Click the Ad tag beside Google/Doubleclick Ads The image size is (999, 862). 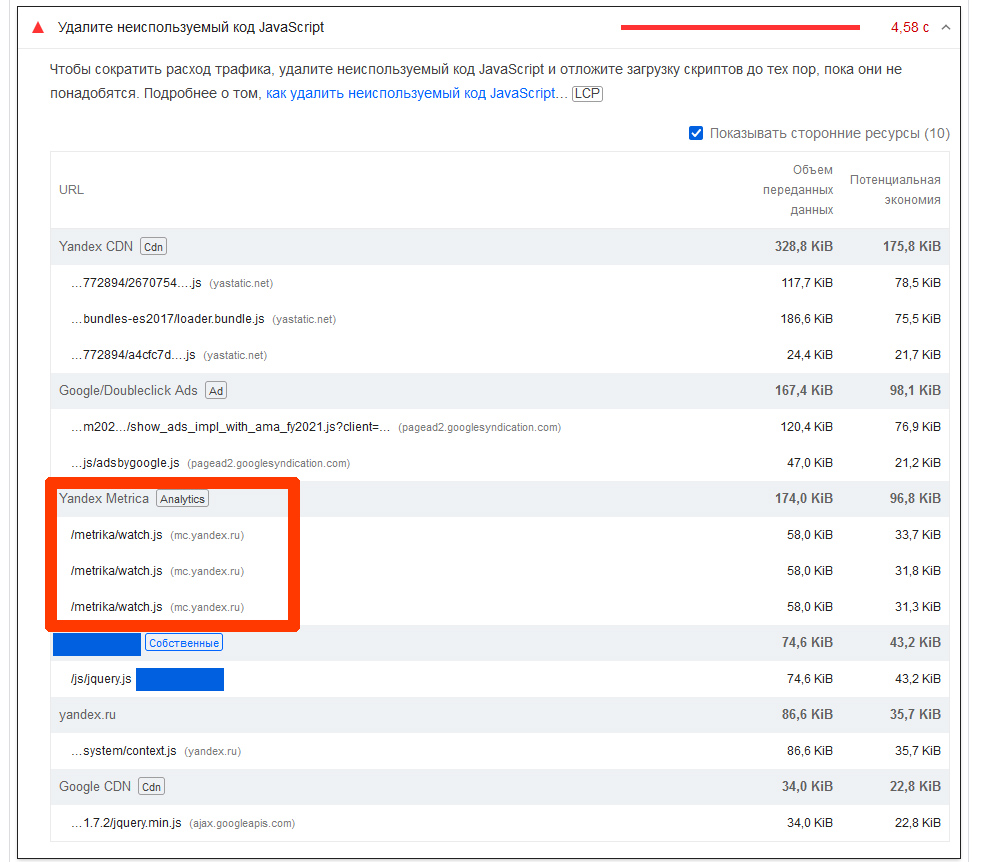pos(216,391)
